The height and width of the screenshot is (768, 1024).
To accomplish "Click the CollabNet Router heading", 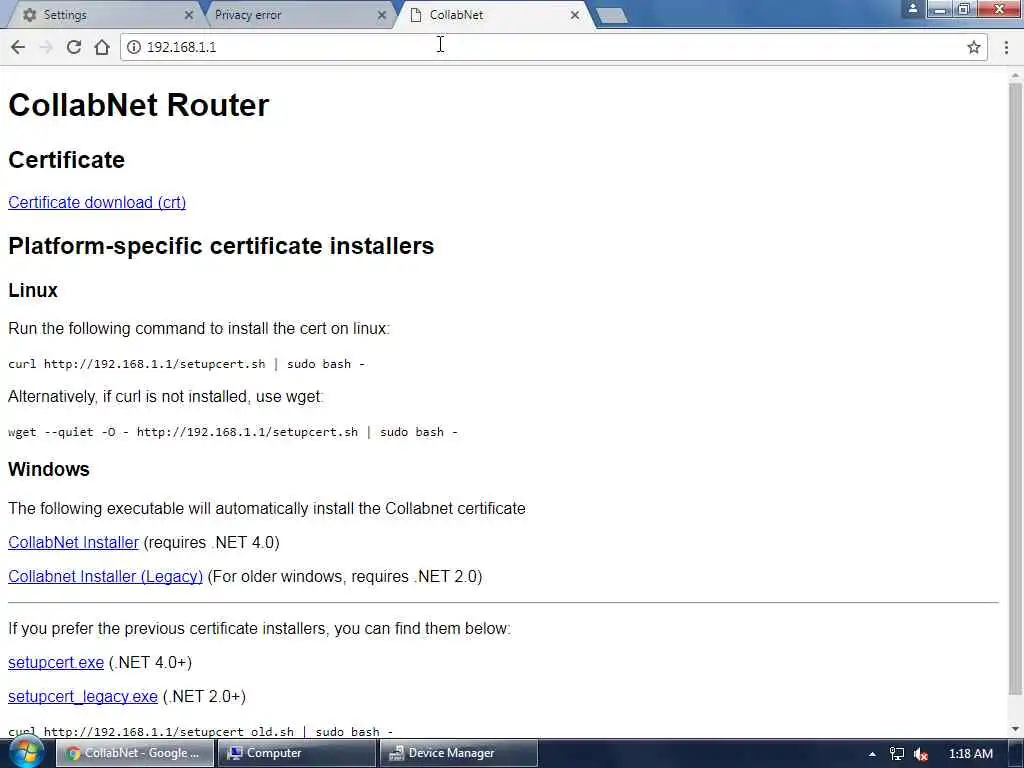I will pos(138,104).
